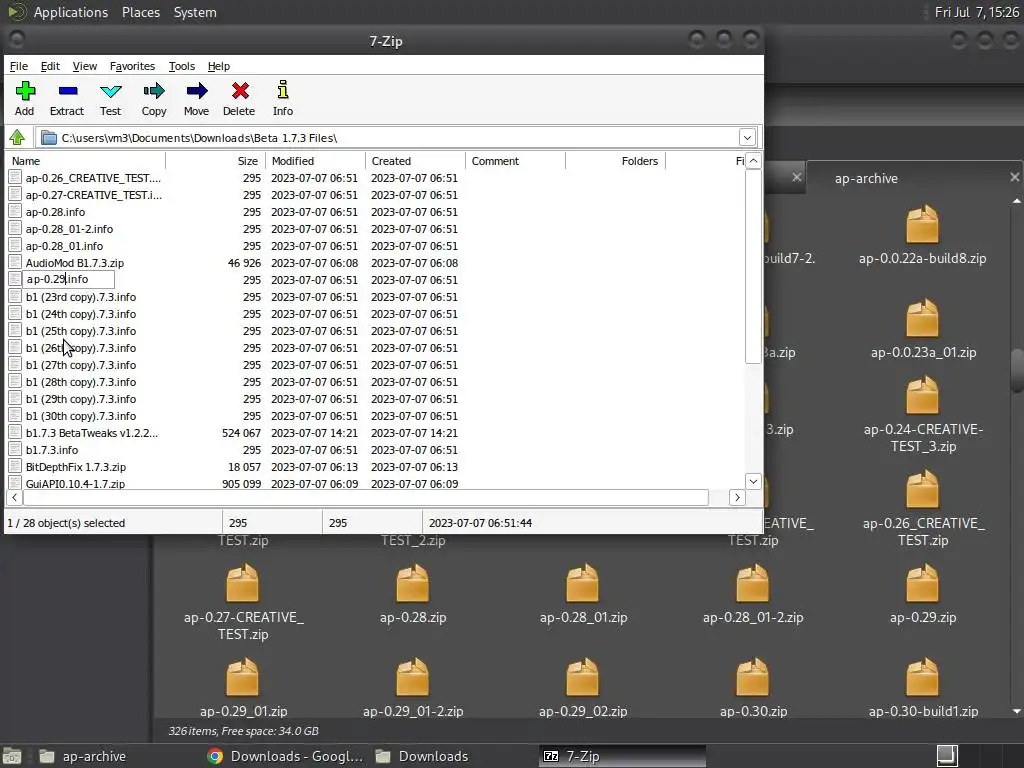Go up one folder with green arrow
This screenshot has width=1024, height=768.
point(17,138)
